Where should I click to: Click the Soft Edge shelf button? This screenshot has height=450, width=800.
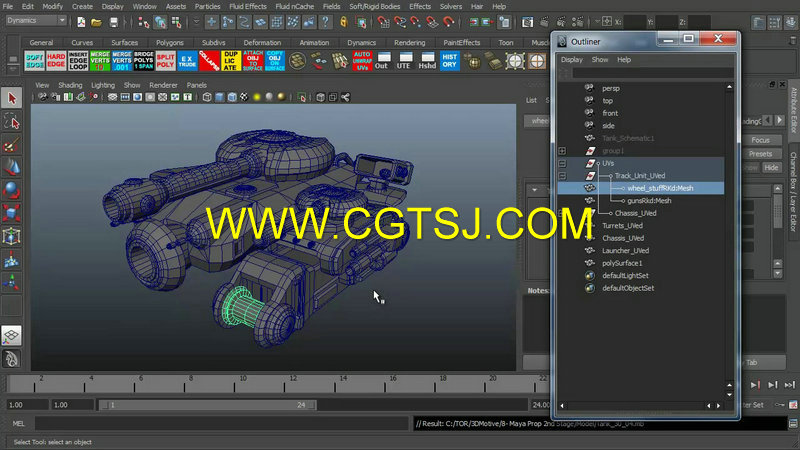pyautogui.click(x=34, y=61)
